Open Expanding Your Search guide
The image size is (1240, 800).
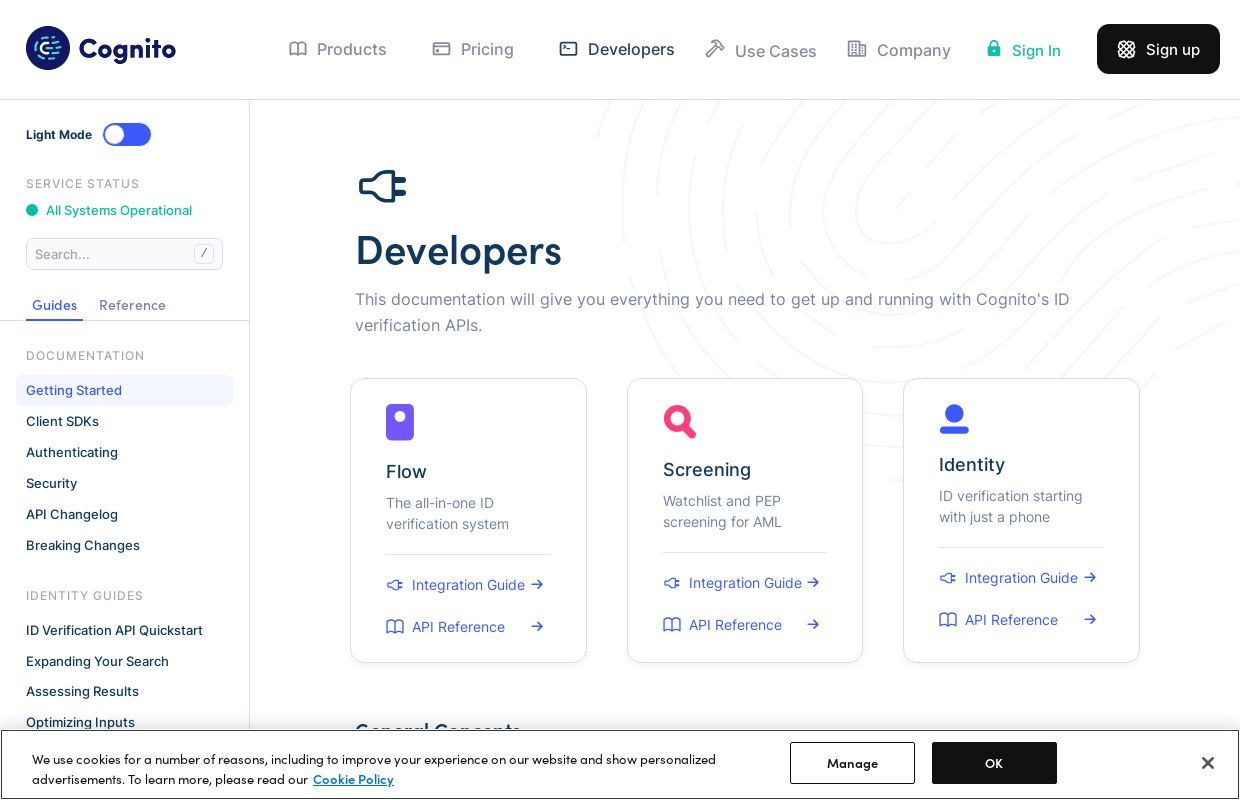[x=97, y=661]
